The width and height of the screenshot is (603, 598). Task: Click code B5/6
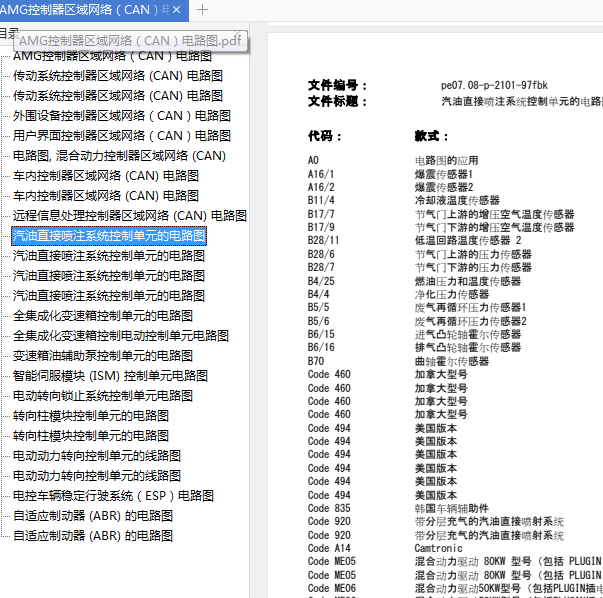point(318,321)
